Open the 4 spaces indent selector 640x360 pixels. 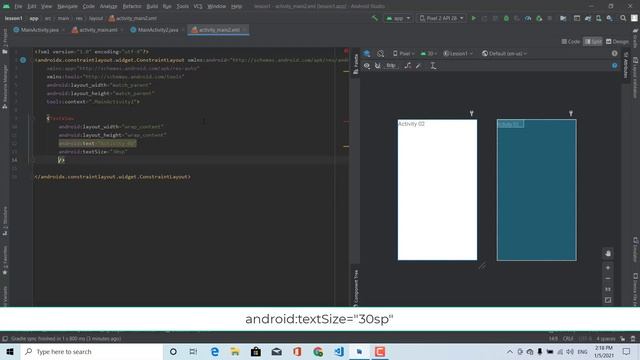click(x=606, y=339)
